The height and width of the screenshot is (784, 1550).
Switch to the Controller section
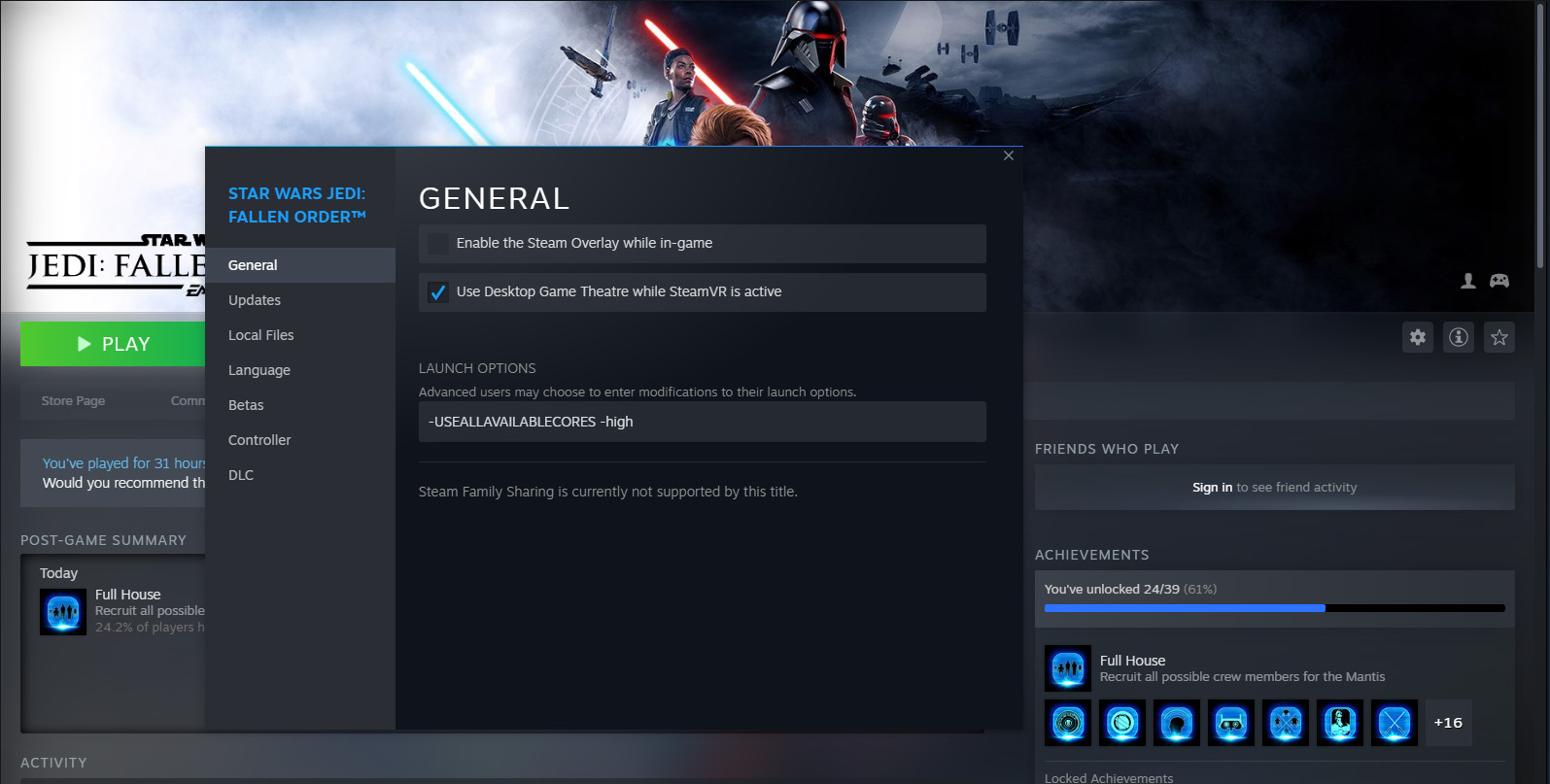[300, 440]
